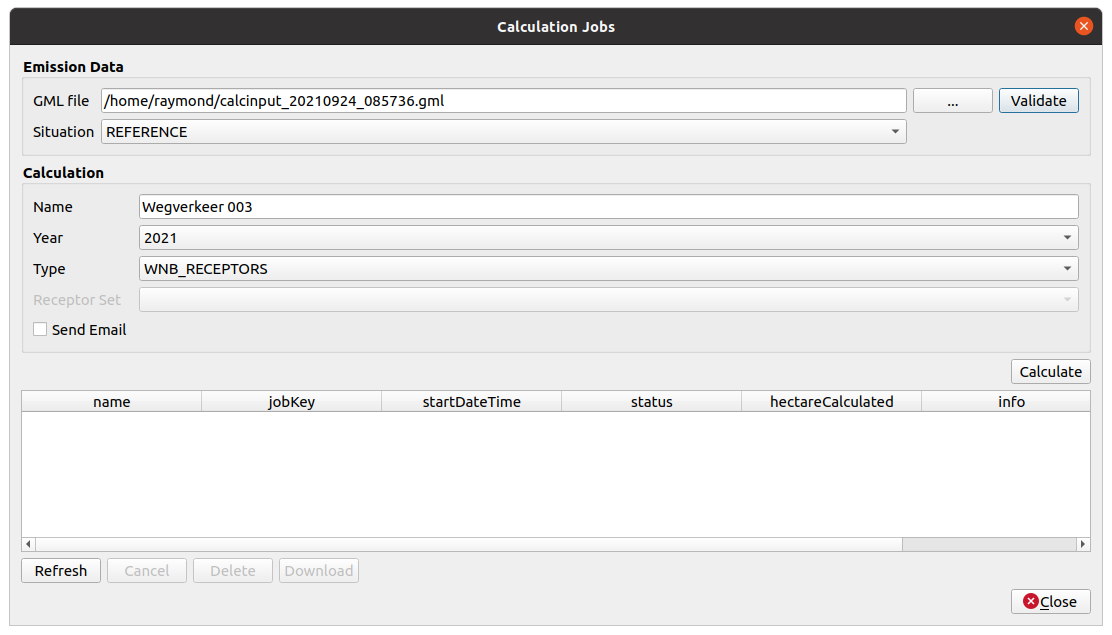Click the status column header
Image resolution: width=1112 pixels, height=635 pixels.
[x=651, y=402]
